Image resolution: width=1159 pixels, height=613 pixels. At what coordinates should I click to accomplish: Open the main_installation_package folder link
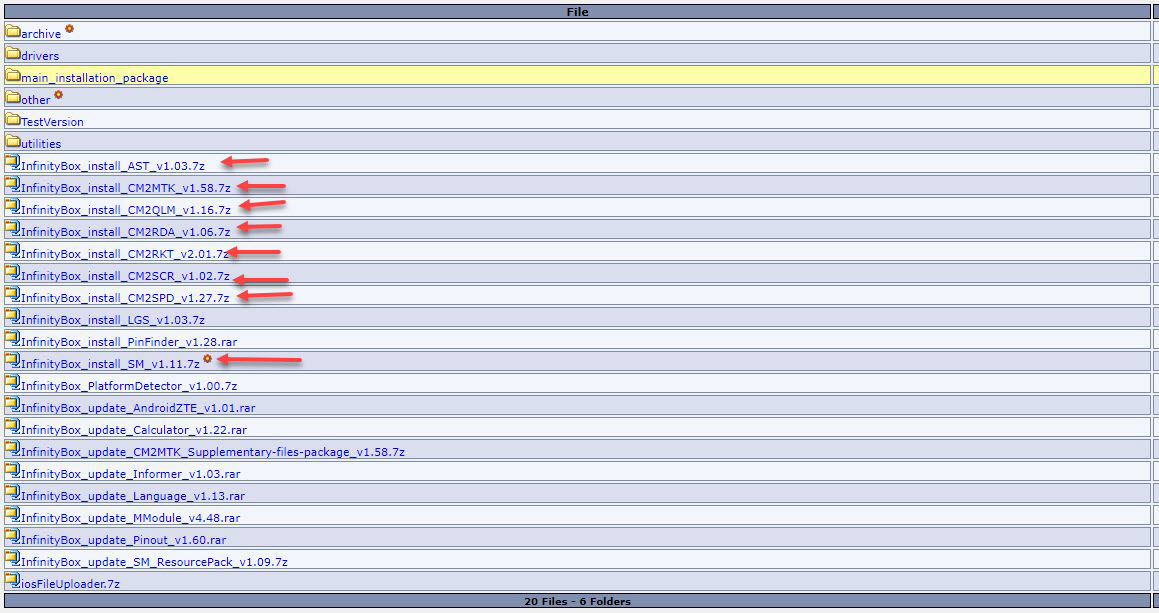pyautogui.click(x=95, y=78)
